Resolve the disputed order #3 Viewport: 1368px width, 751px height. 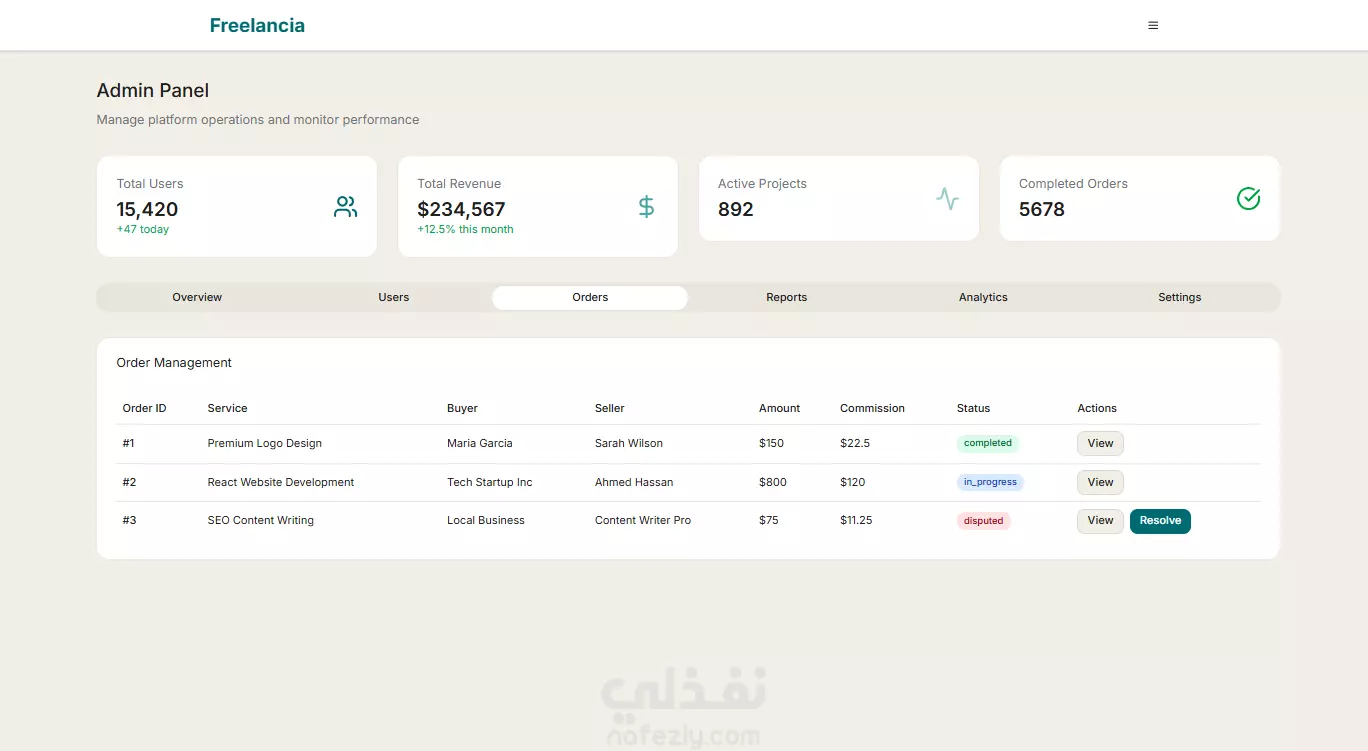click(x=1160, y=521)
